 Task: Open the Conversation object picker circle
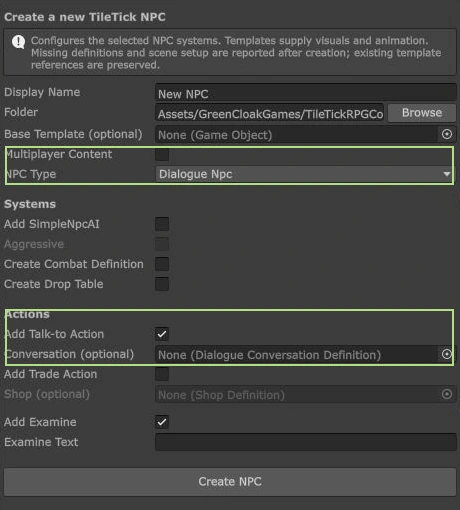(x=447, y=354)
